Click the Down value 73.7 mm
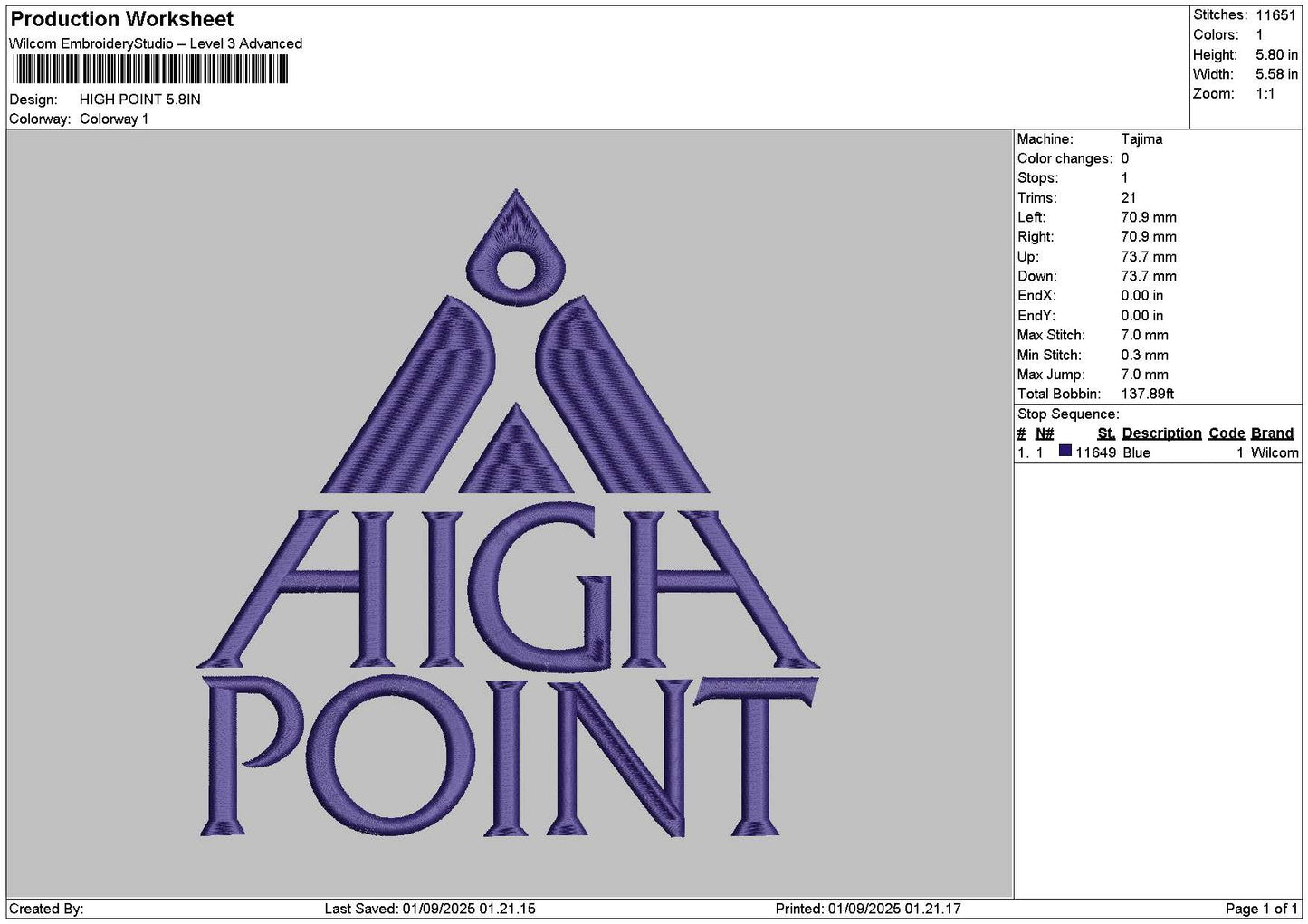The height and width of the screenshot is (924, 1308). point(1149,276)
